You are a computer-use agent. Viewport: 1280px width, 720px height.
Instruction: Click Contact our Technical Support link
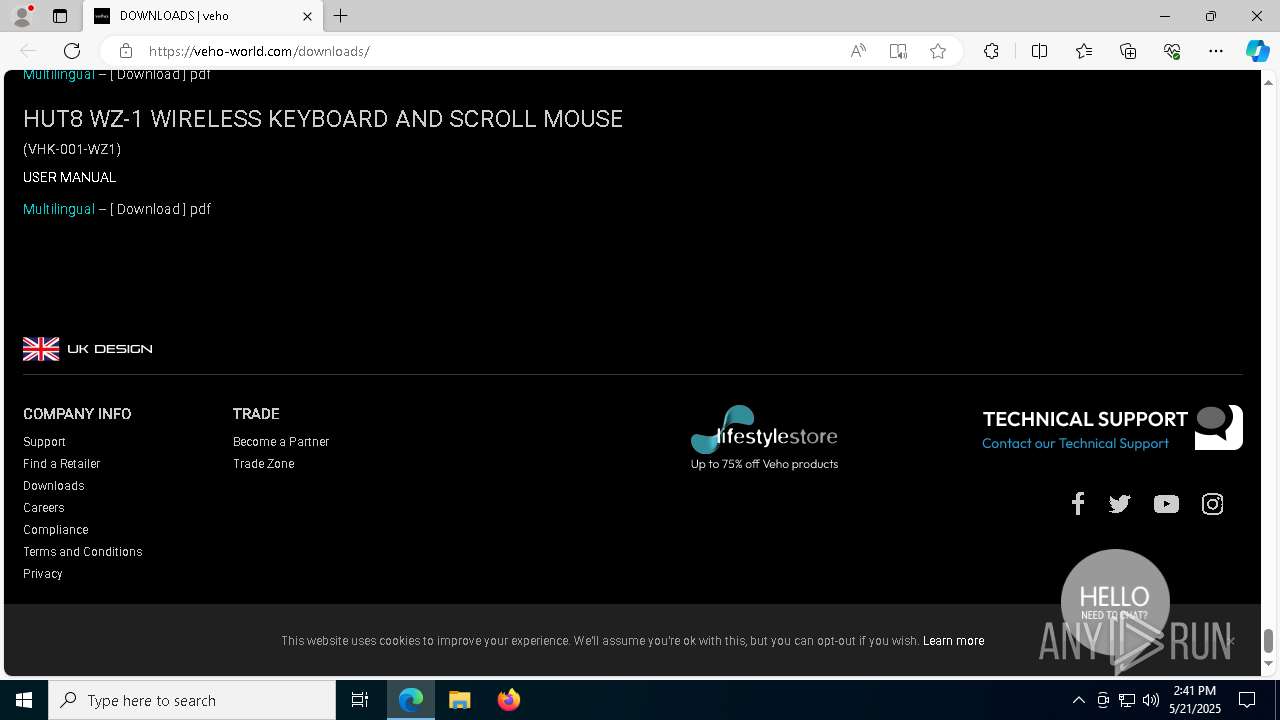1075,443
